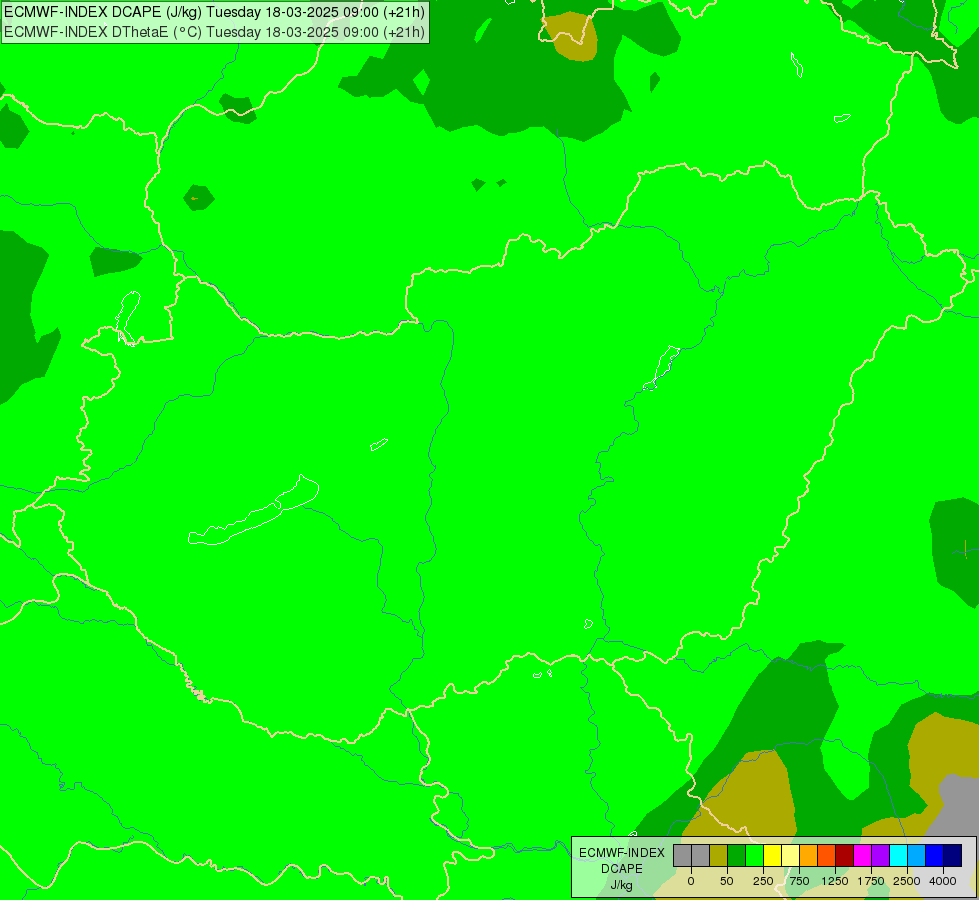Click the "50" legend value label

(x=727, y=881)
